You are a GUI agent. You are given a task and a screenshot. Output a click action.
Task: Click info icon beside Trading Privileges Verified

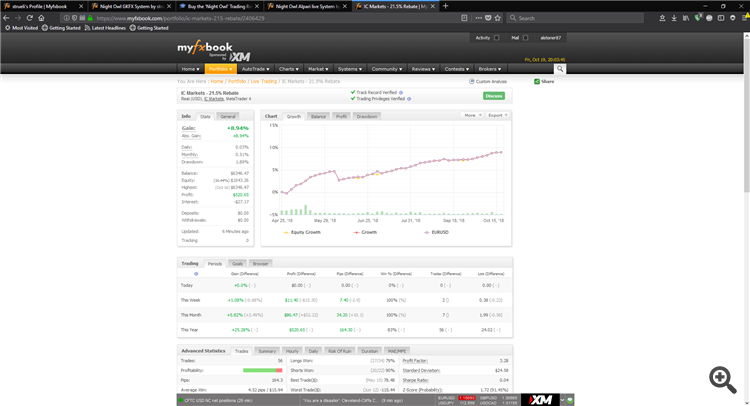[x=409, y=99]
